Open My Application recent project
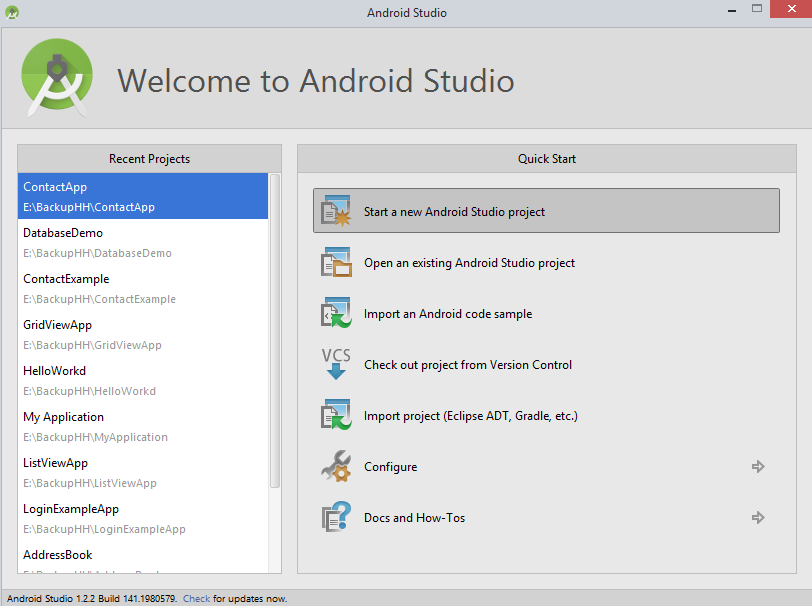Viewport: 812px width, 606px height. (x=143, y=427)
